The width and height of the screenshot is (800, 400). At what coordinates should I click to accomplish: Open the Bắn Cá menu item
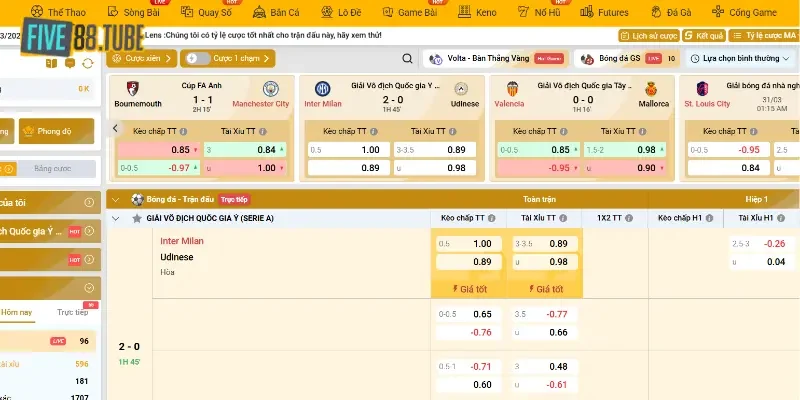tap(277, 12)
